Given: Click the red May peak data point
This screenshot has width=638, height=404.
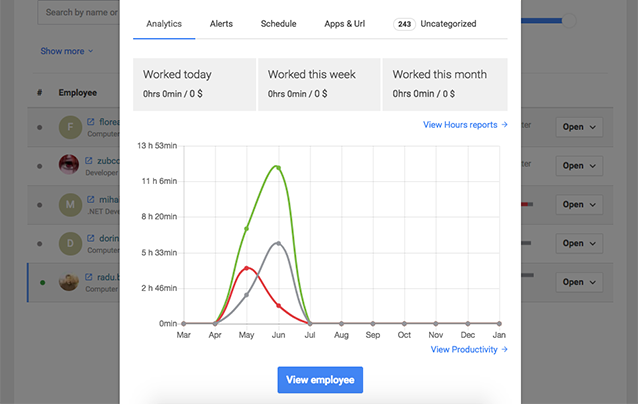Looking at the screenshot, I should pyautogui.click(x=247, y=268).
